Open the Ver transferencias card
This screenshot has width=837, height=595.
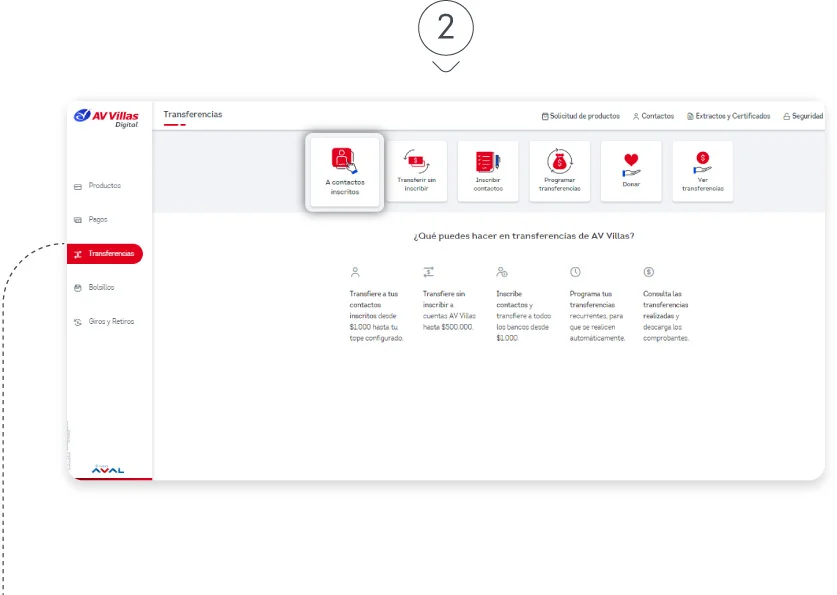tap(702, 171)
